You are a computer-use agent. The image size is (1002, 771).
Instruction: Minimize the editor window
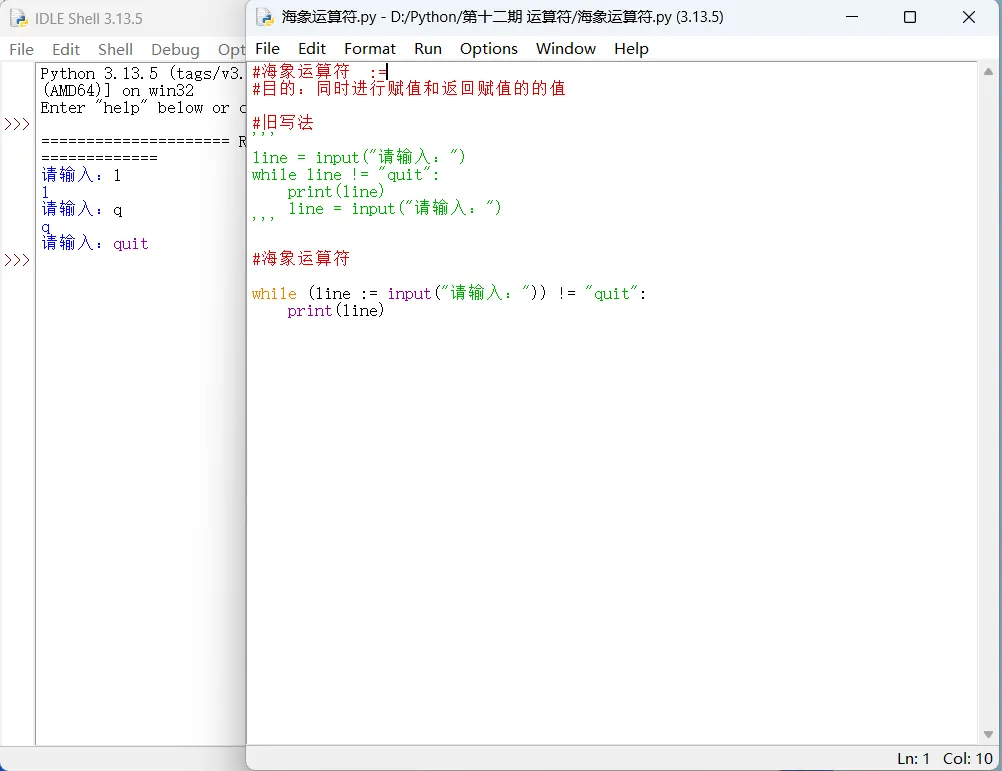[x=851, y=17]
